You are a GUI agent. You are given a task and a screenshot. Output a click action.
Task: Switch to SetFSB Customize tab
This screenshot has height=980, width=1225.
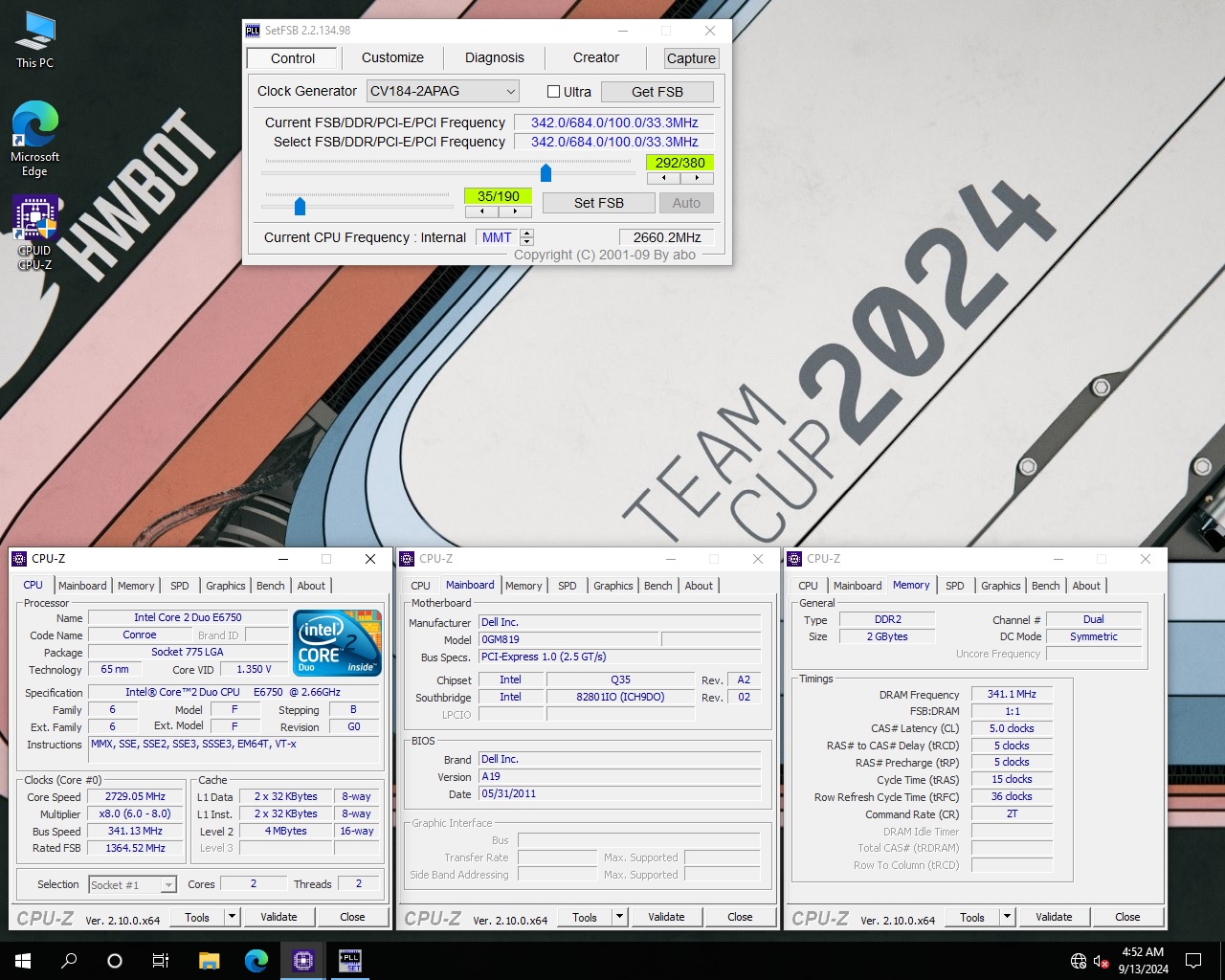tap(392, 57)
